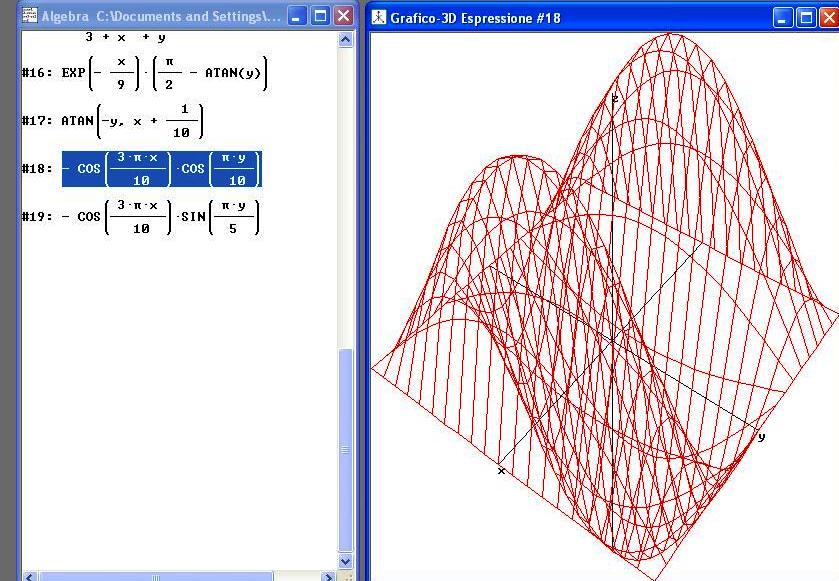Click Algebra vertical scrollbar thumb

(x=346, y=450)
